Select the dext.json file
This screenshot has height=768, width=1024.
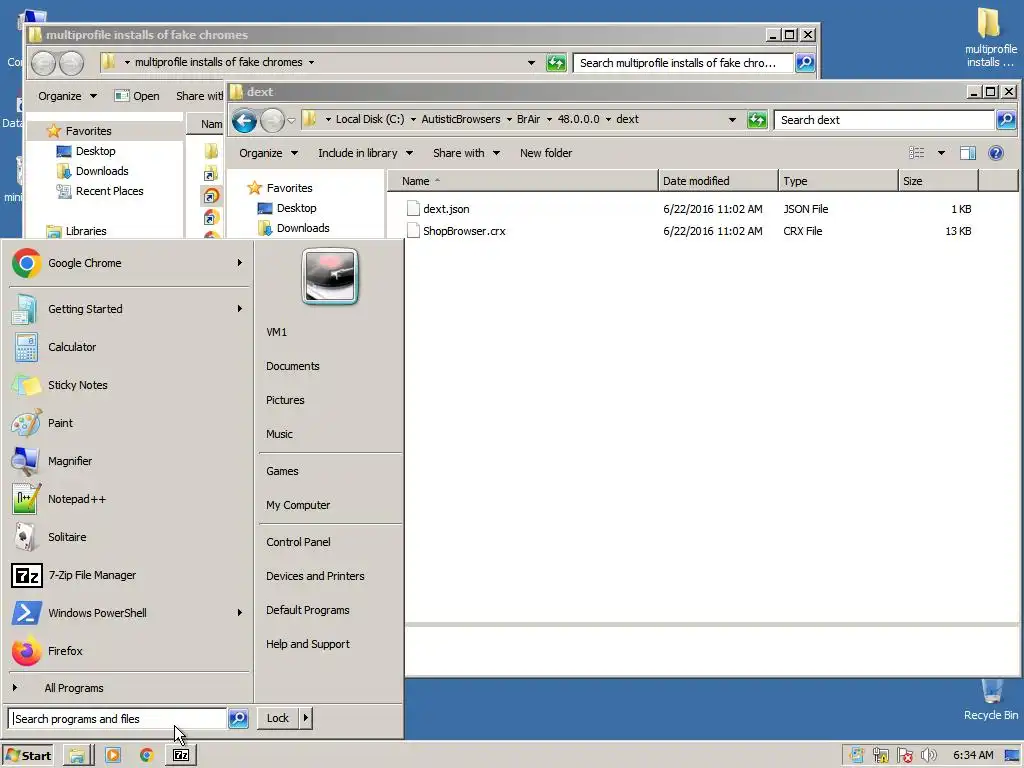pos(446,209)
